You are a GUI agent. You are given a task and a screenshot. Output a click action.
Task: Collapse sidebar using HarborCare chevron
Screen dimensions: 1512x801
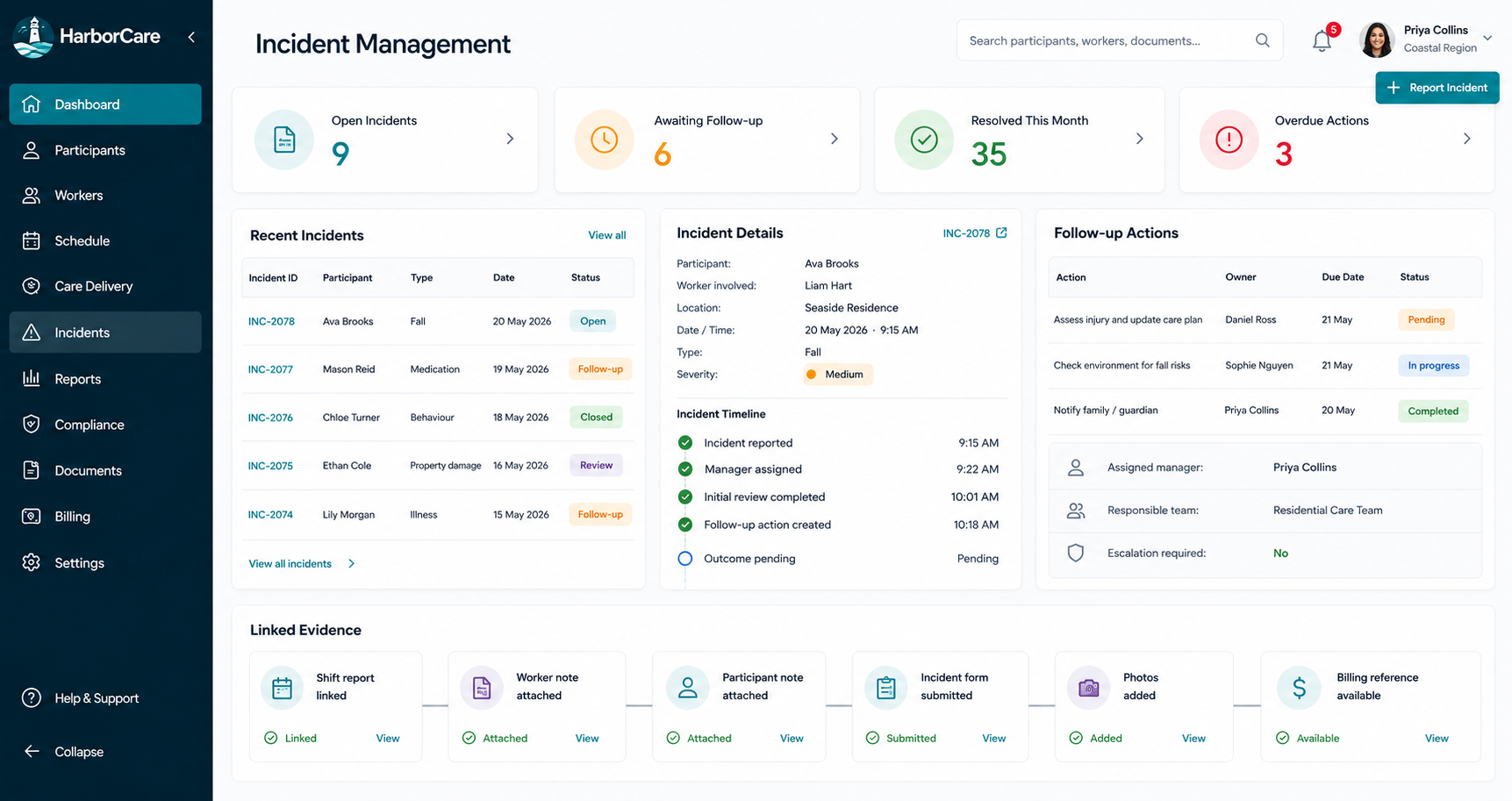pyautogui.click(x=191, y=37)
